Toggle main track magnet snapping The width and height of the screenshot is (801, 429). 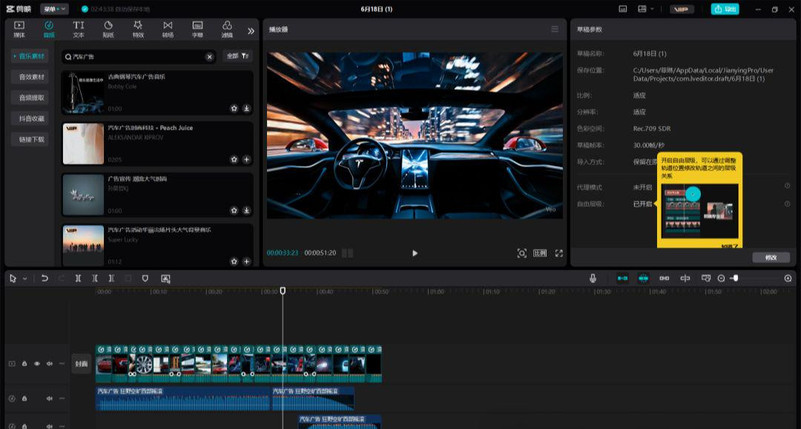pyautogui.click(x=622, y=278)
